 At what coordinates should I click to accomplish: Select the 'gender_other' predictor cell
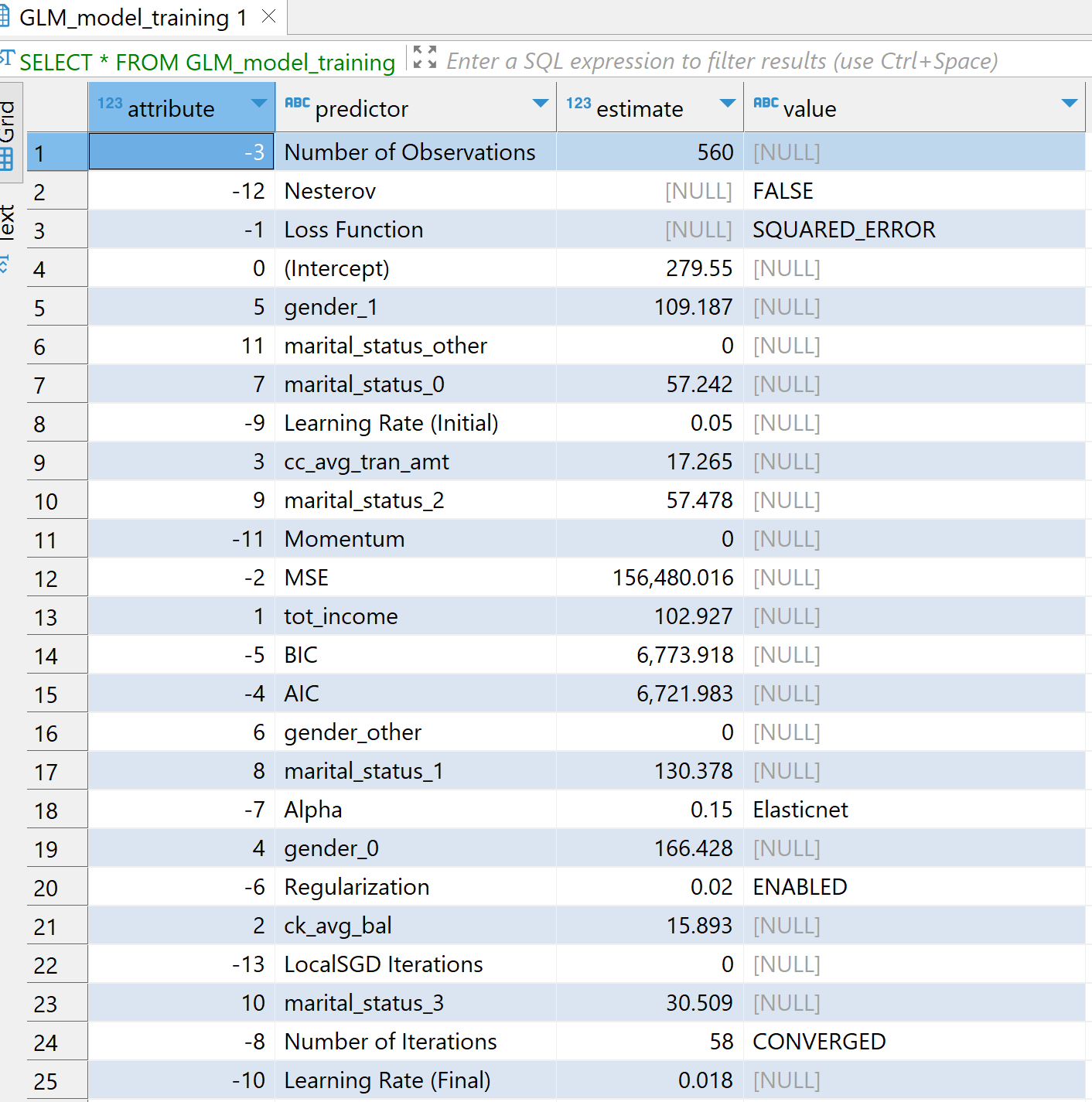click(416, 732)
